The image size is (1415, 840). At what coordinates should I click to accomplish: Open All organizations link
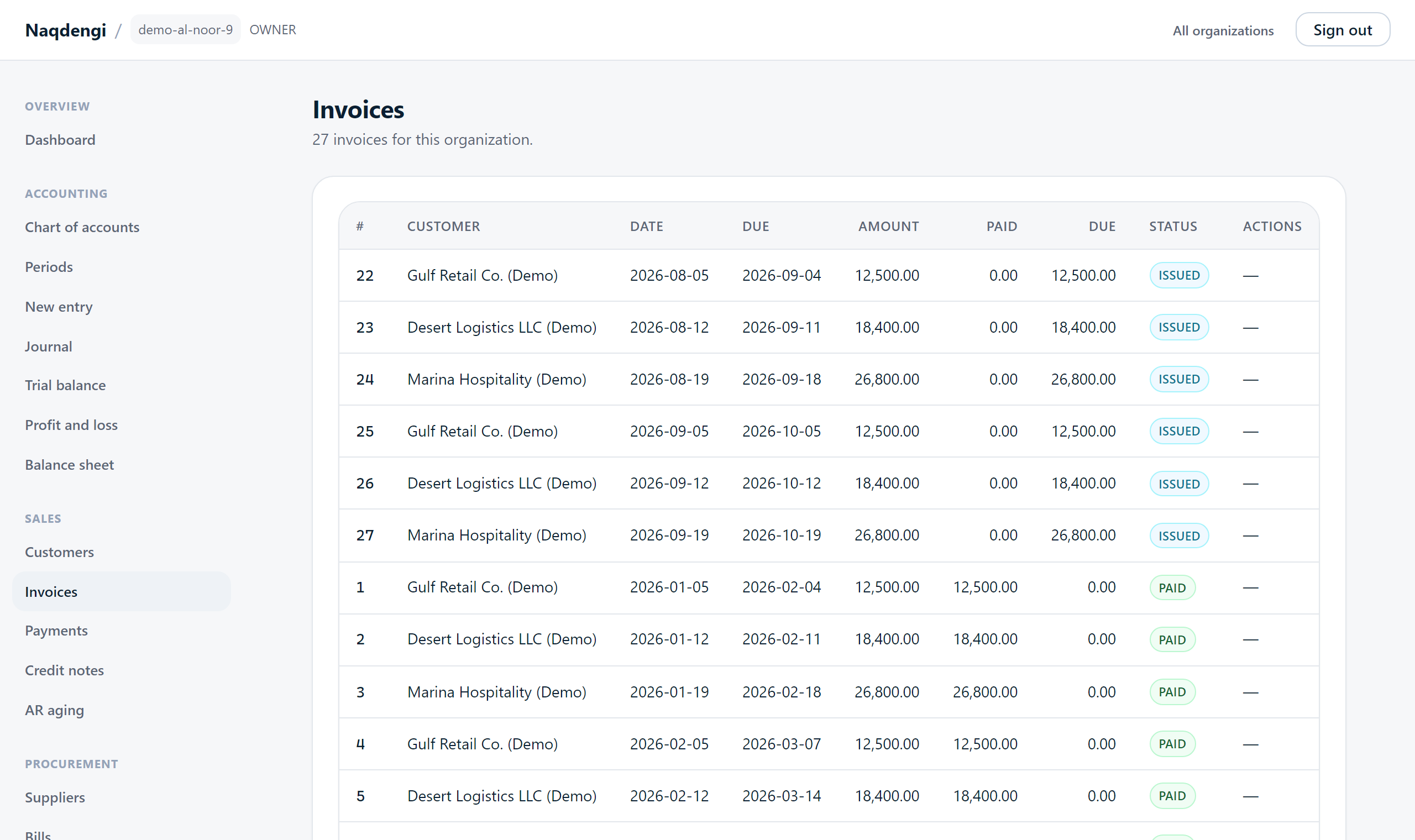pyautogui.click(x=1223, y=30)
